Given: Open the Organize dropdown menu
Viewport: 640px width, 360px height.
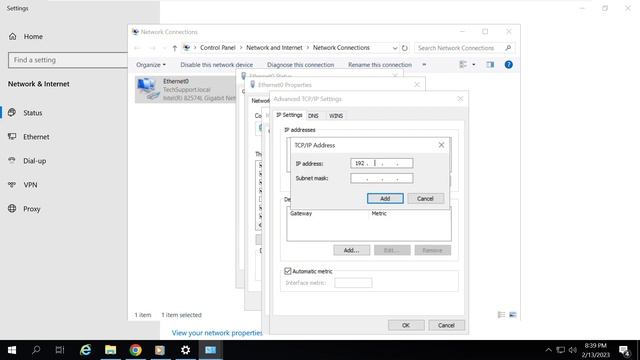Looking at the screenshot, I should [151, 64].
